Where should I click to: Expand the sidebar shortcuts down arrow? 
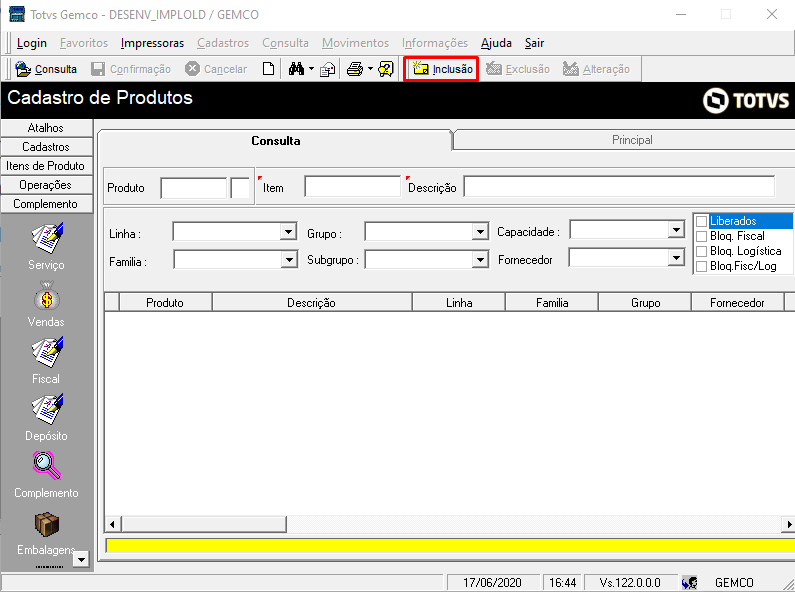tap(81, 560)
